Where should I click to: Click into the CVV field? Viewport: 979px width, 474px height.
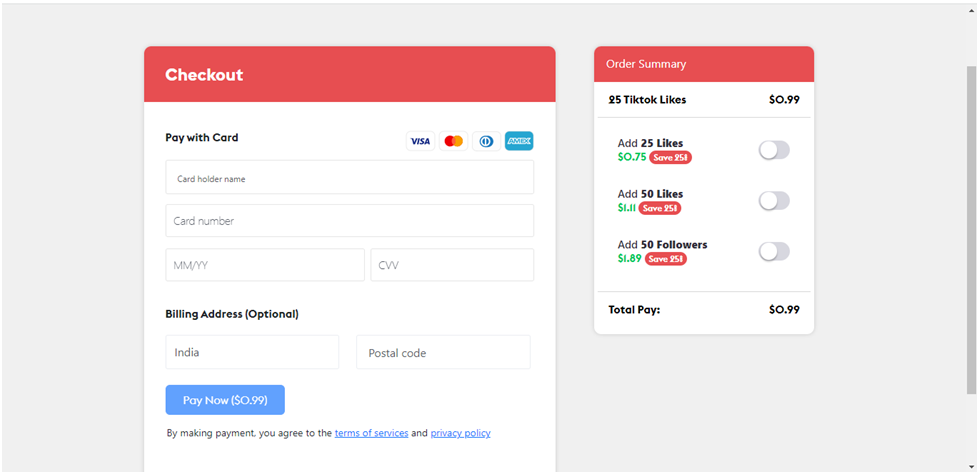point(452,265)
